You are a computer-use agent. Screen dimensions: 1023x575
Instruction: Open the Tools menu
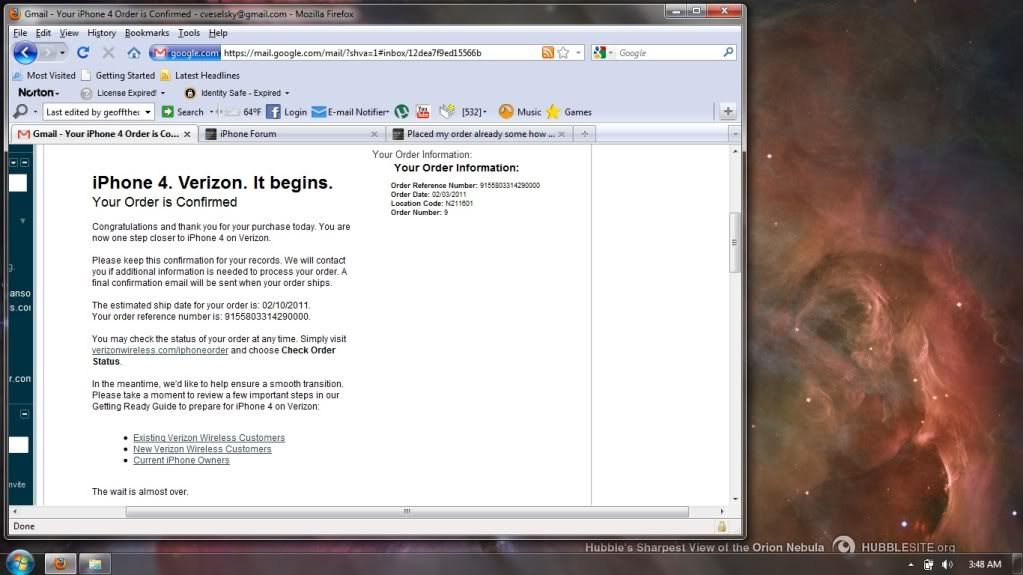189,33
